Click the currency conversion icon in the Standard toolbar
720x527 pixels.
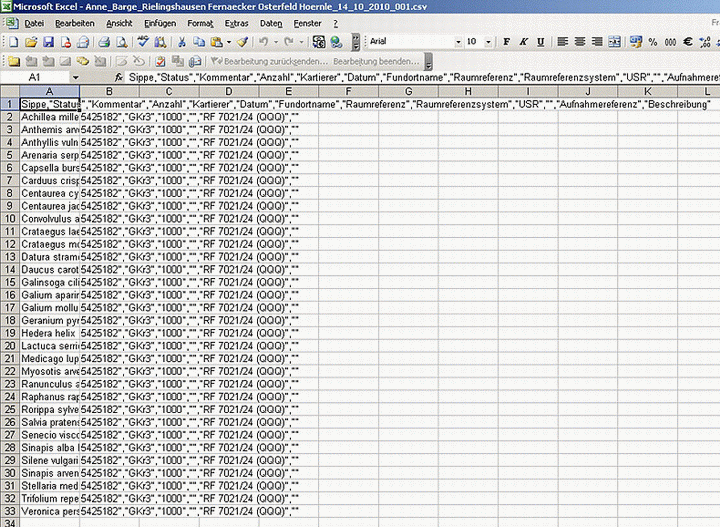319,42
